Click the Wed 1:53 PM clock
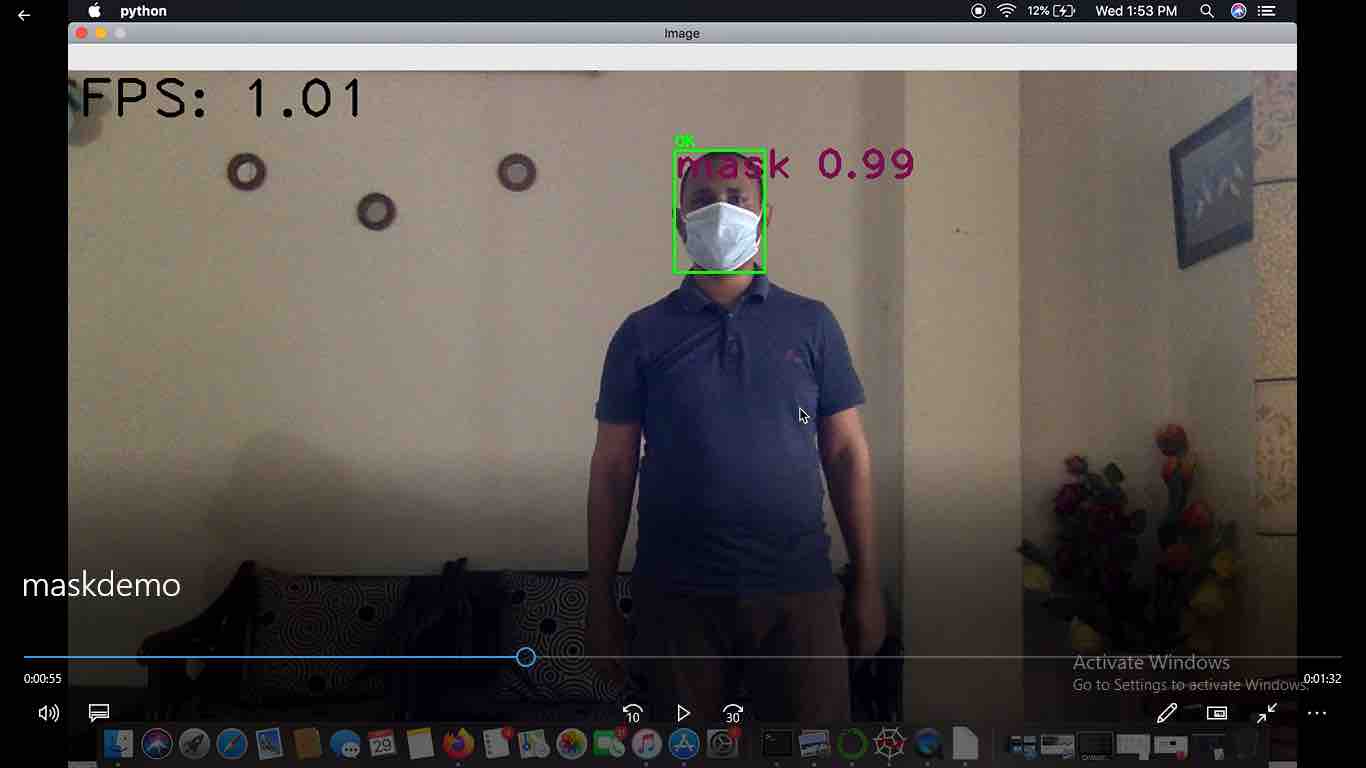The width and height of the screenshot is (1366, 768). coord(1136,11)
